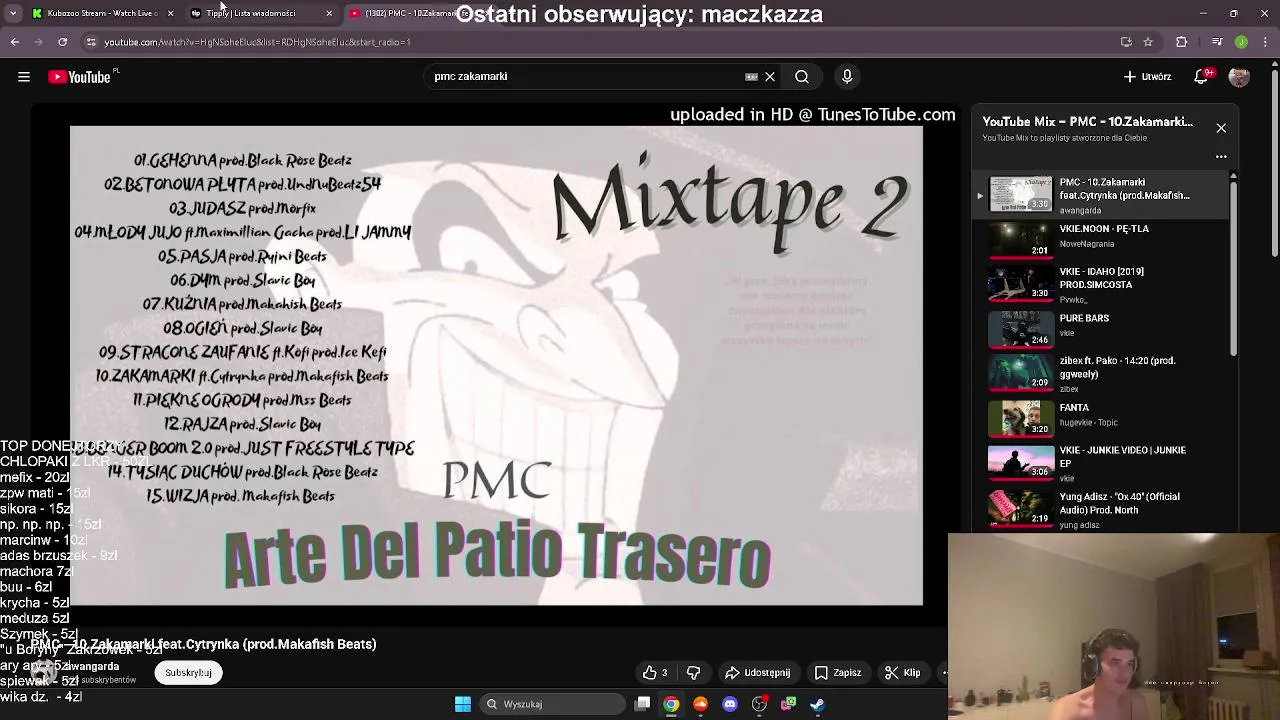Open SoundCloud from the taskbar

(x=700, y=704)
